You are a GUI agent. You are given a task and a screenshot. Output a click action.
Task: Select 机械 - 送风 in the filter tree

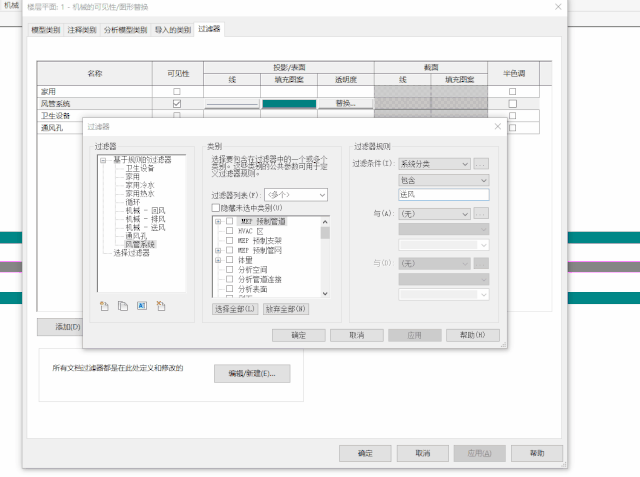click(145, 228)
